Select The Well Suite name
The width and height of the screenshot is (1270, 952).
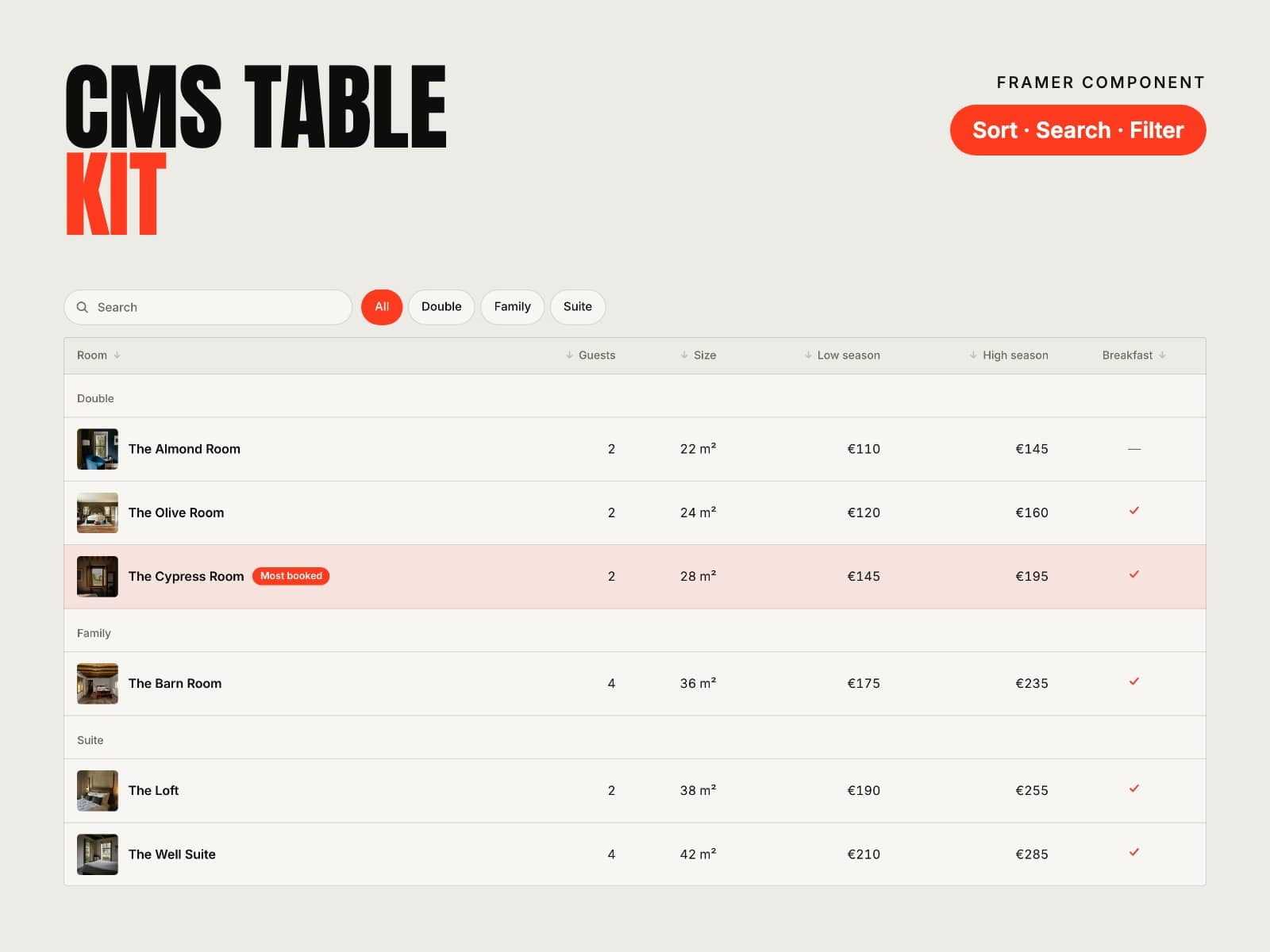(x=172, y=854)
